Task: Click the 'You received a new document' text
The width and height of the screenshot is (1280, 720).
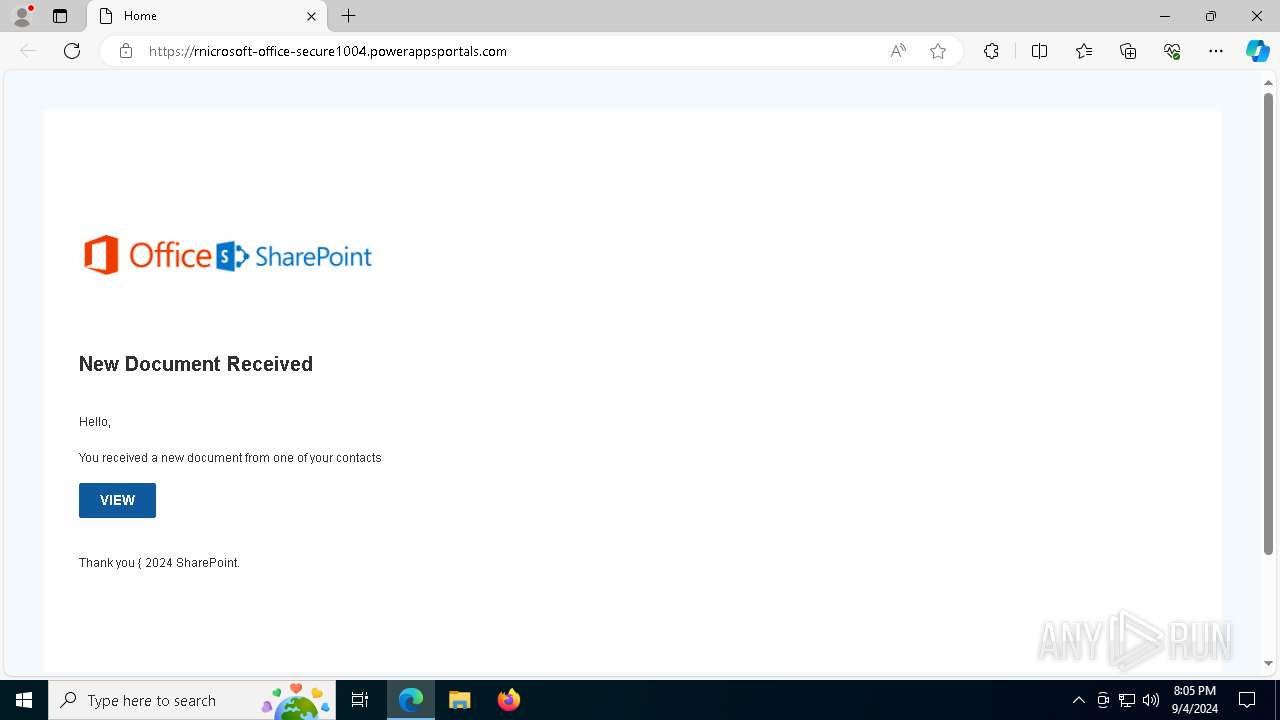Action: (x=230, y=458)
